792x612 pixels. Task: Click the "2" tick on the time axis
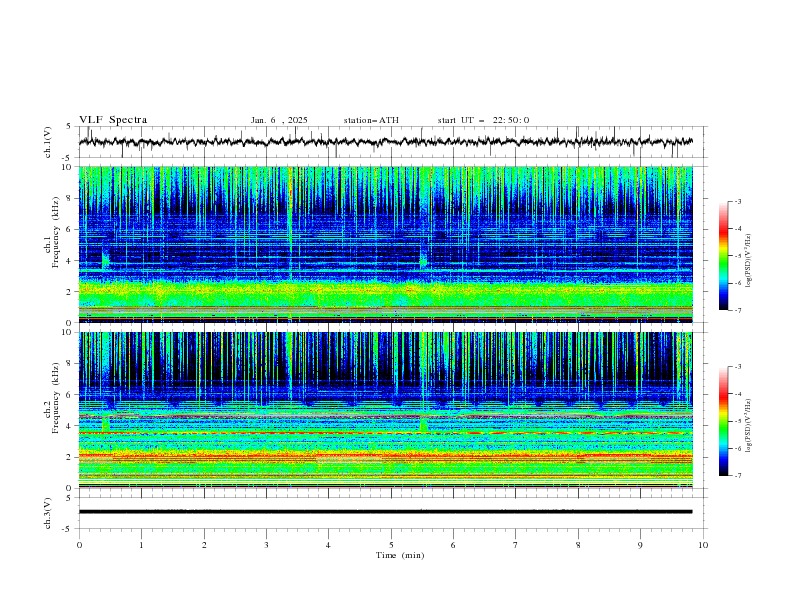204,545
